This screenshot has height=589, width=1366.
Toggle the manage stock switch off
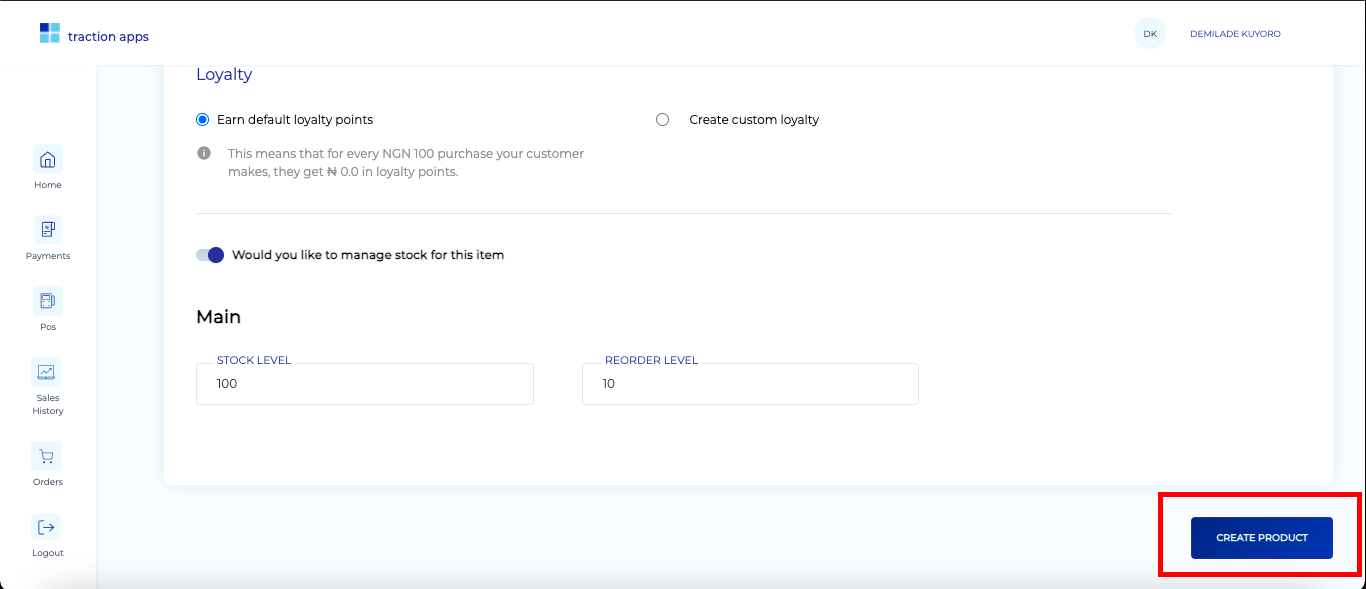click(x=210, y=255)
